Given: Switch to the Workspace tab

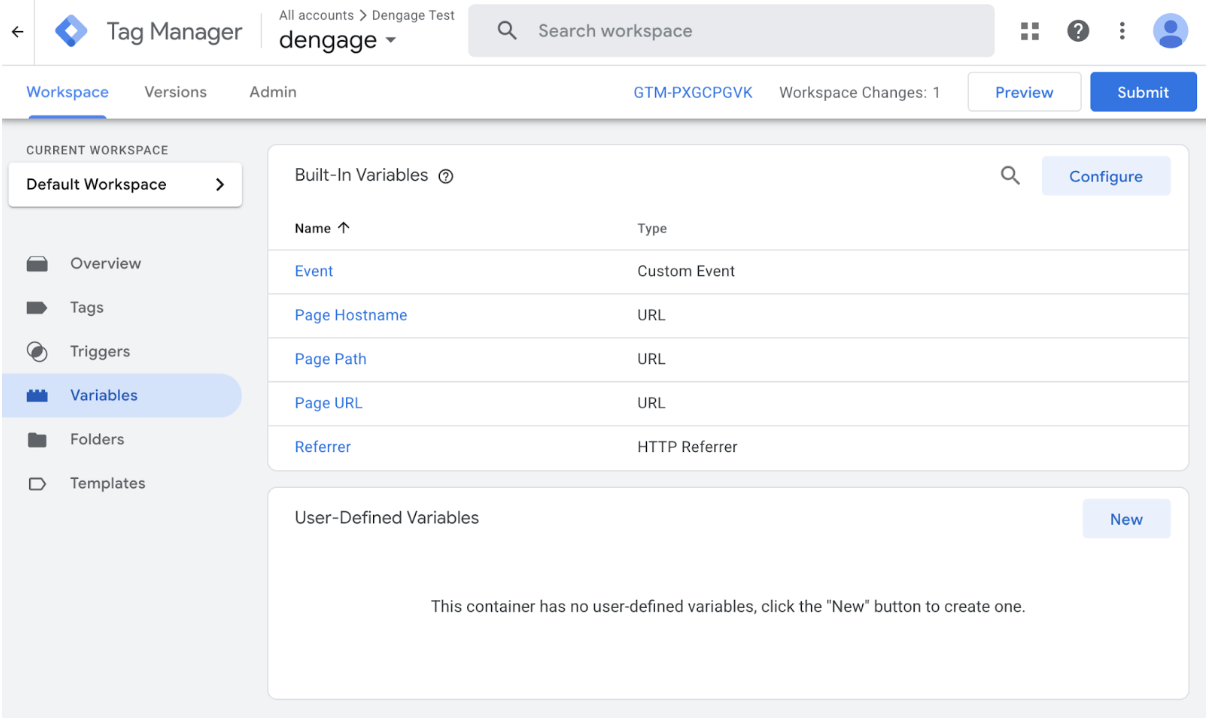Looking at the screenshot, I should click(67, 92).
